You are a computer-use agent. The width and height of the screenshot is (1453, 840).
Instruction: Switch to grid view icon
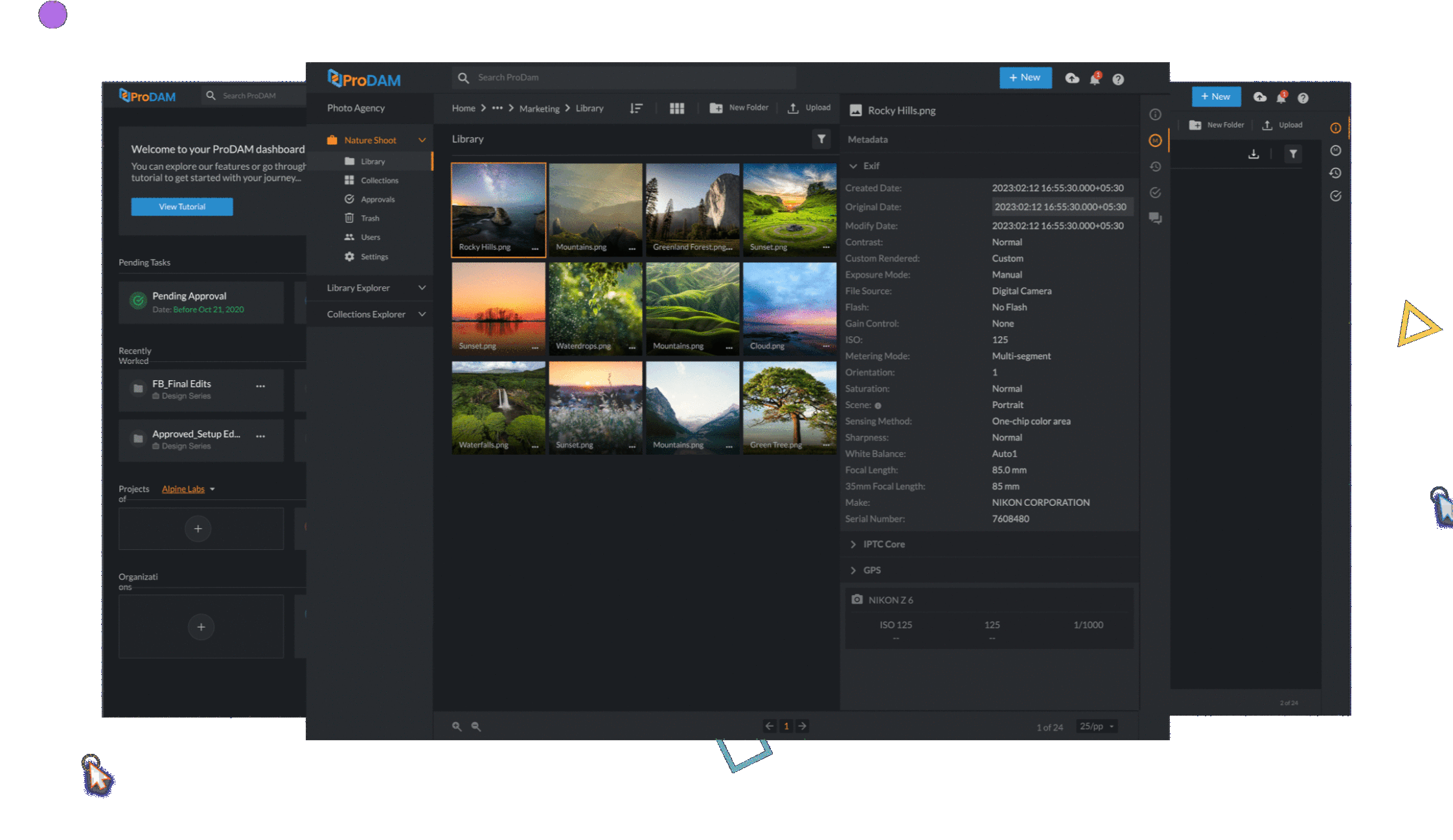point(676,109)
